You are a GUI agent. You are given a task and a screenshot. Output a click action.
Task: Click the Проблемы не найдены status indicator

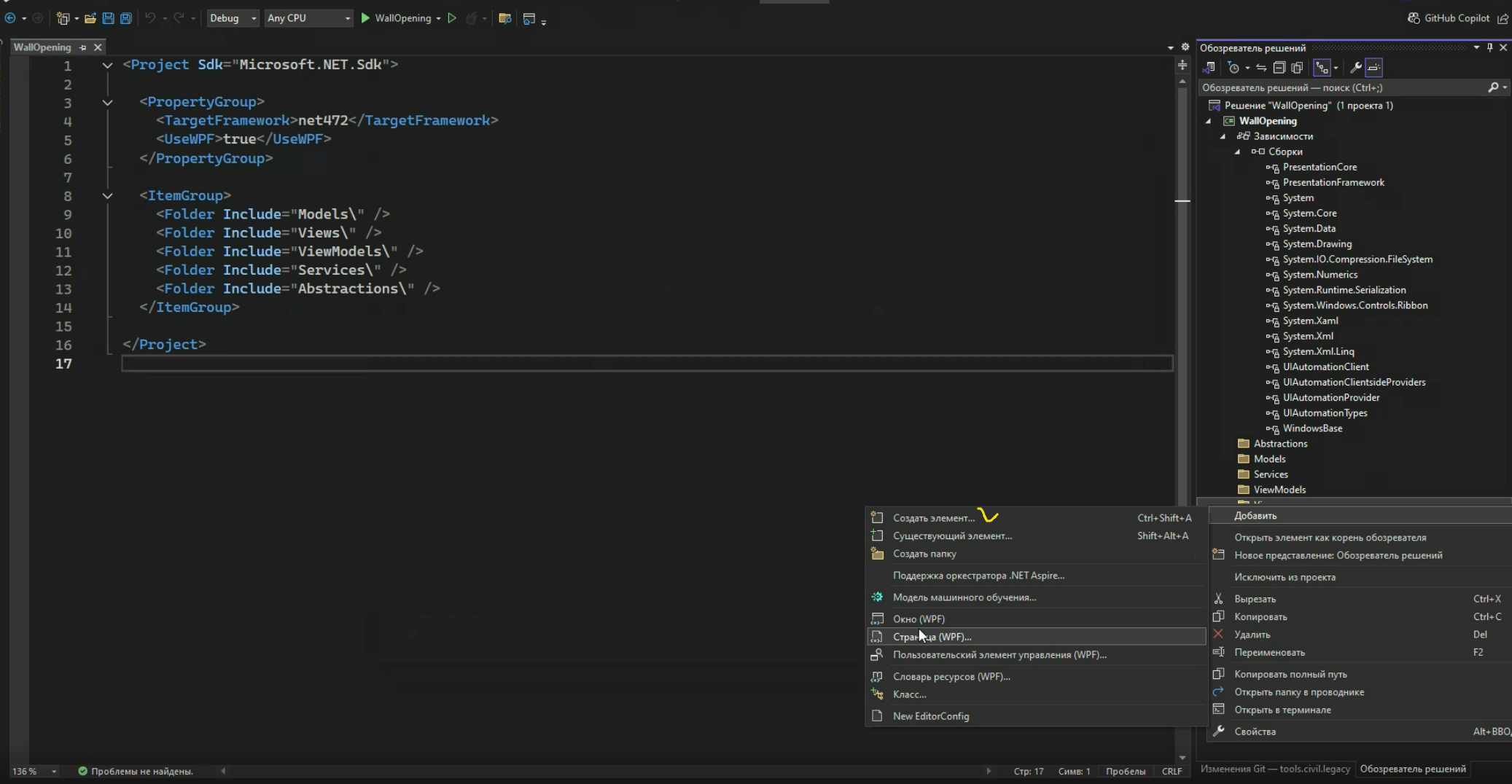tap(136, 771)
